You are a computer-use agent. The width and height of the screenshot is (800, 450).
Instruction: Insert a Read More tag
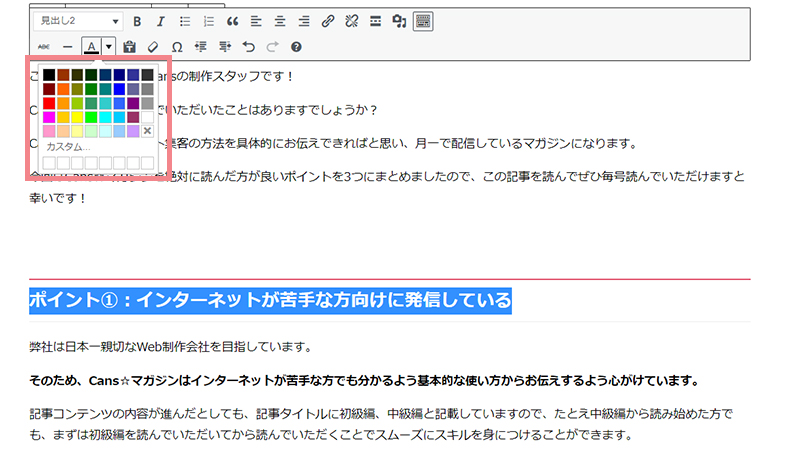tap(375, 21)
